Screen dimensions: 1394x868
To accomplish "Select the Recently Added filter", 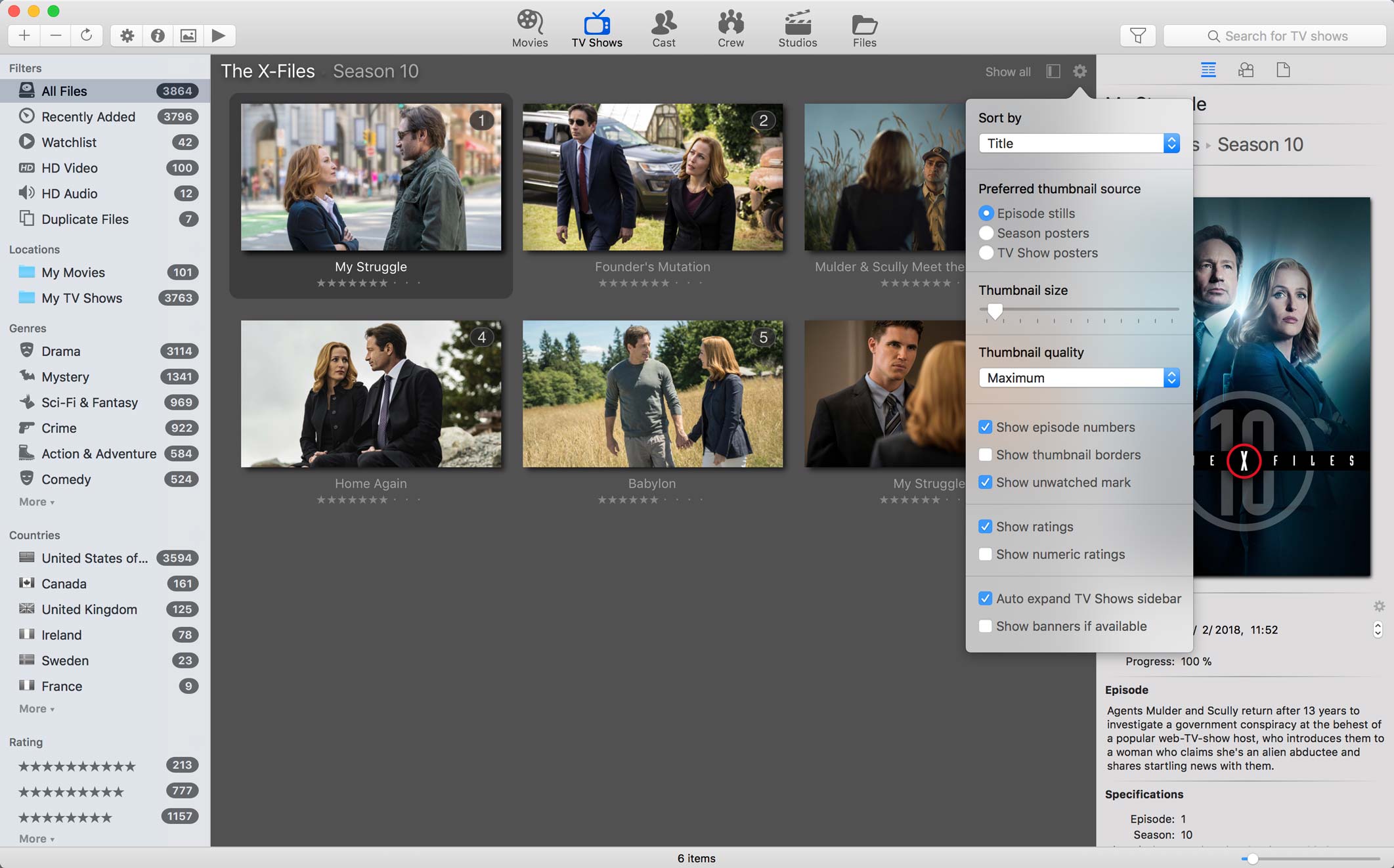I will [x=105, y=116].
